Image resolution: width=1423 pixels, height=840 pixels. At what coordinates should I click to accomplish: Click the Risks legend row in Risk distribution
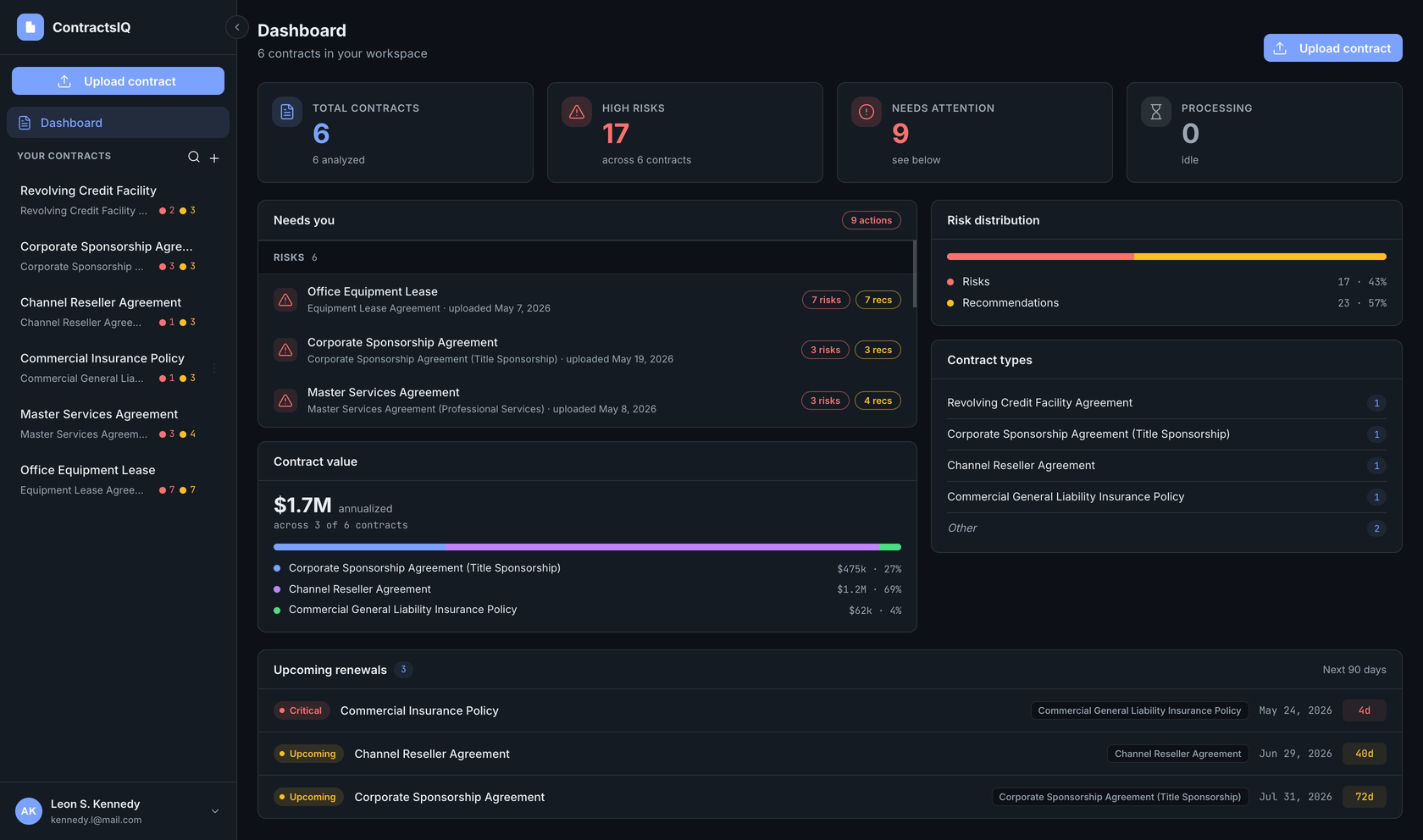(x=1166, y=282)
